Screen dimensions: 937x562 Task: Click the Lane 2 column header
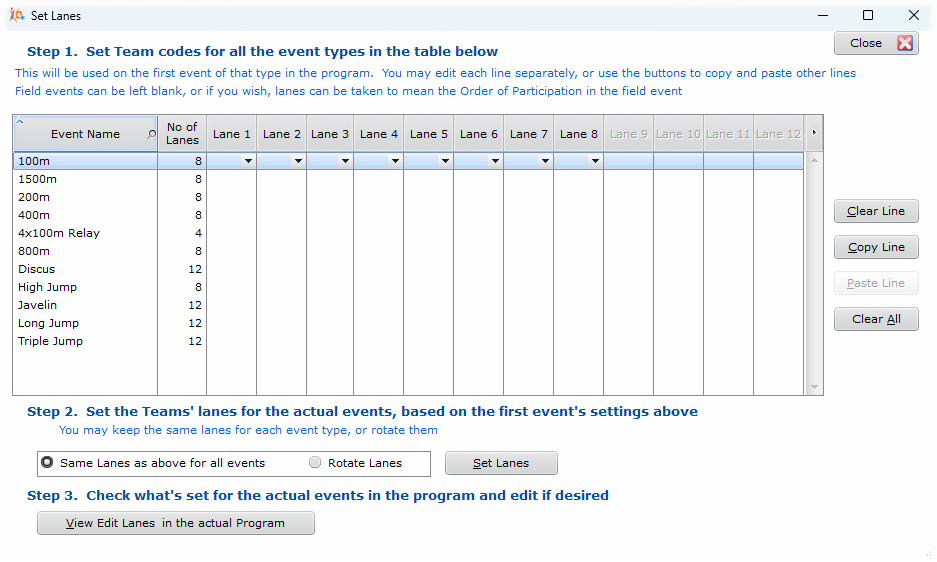(282, 133)
